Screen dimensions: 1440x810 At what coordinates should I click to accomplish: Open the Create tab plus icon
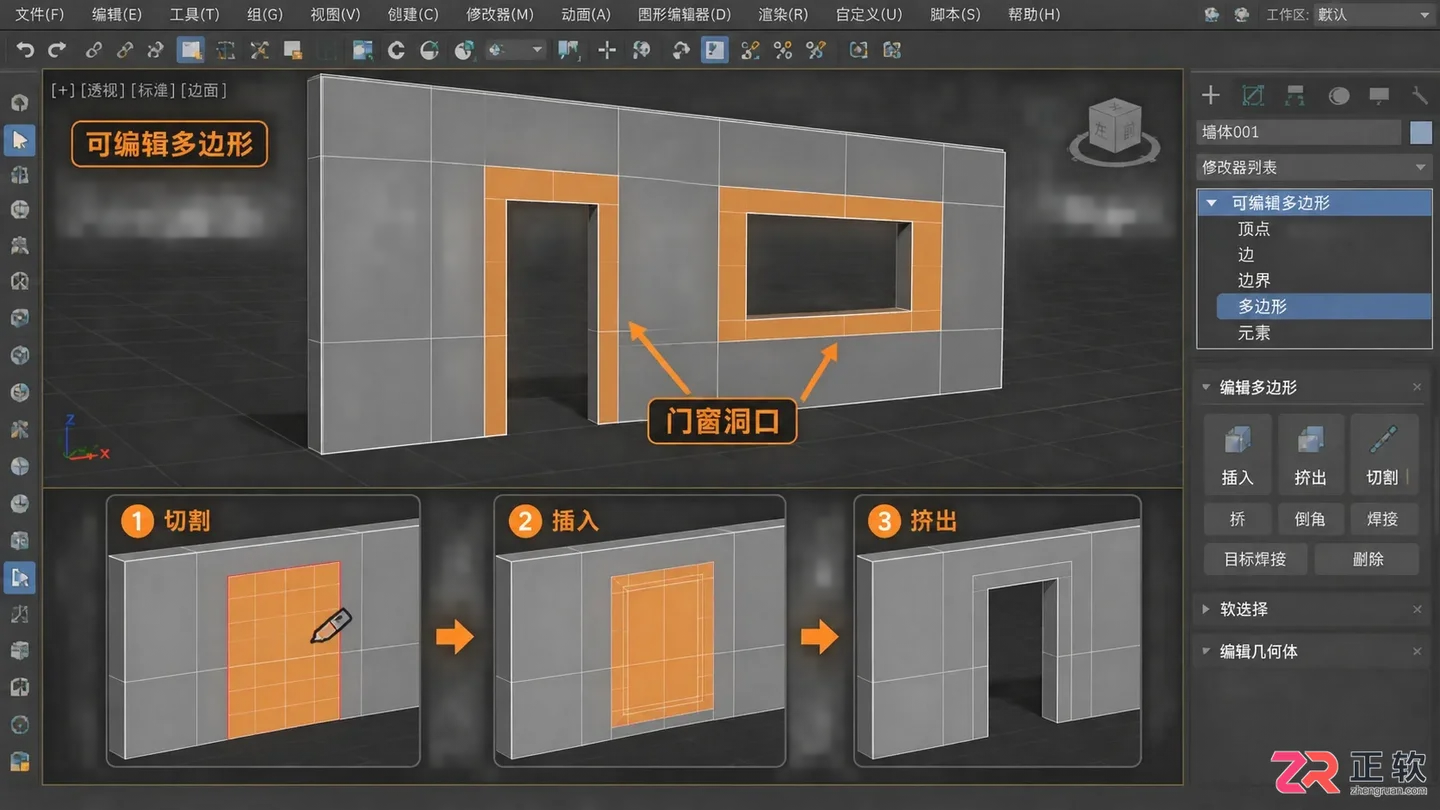click(1210, 95)
